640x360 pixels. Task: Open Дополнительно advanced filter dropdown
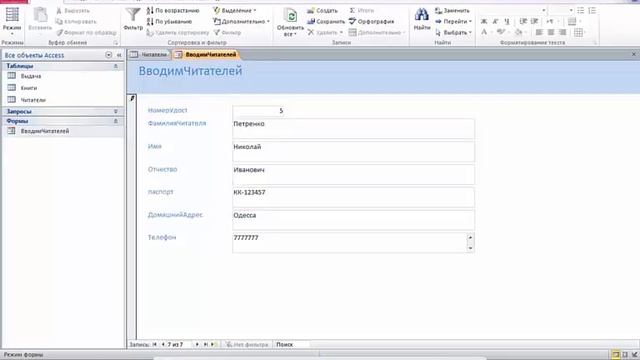[x=242, y=22]
